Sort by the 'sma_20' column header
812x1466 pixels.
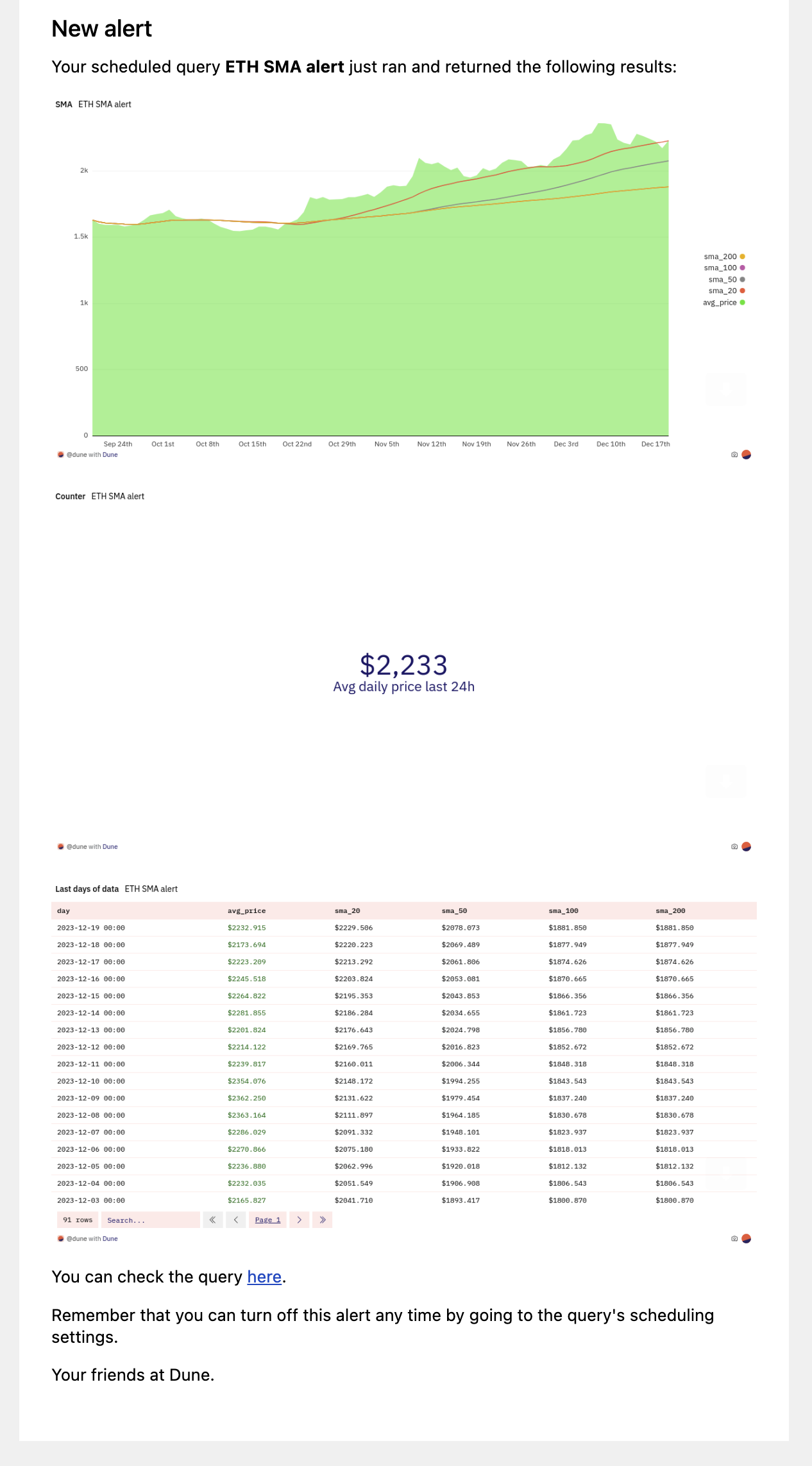point(347,911)
